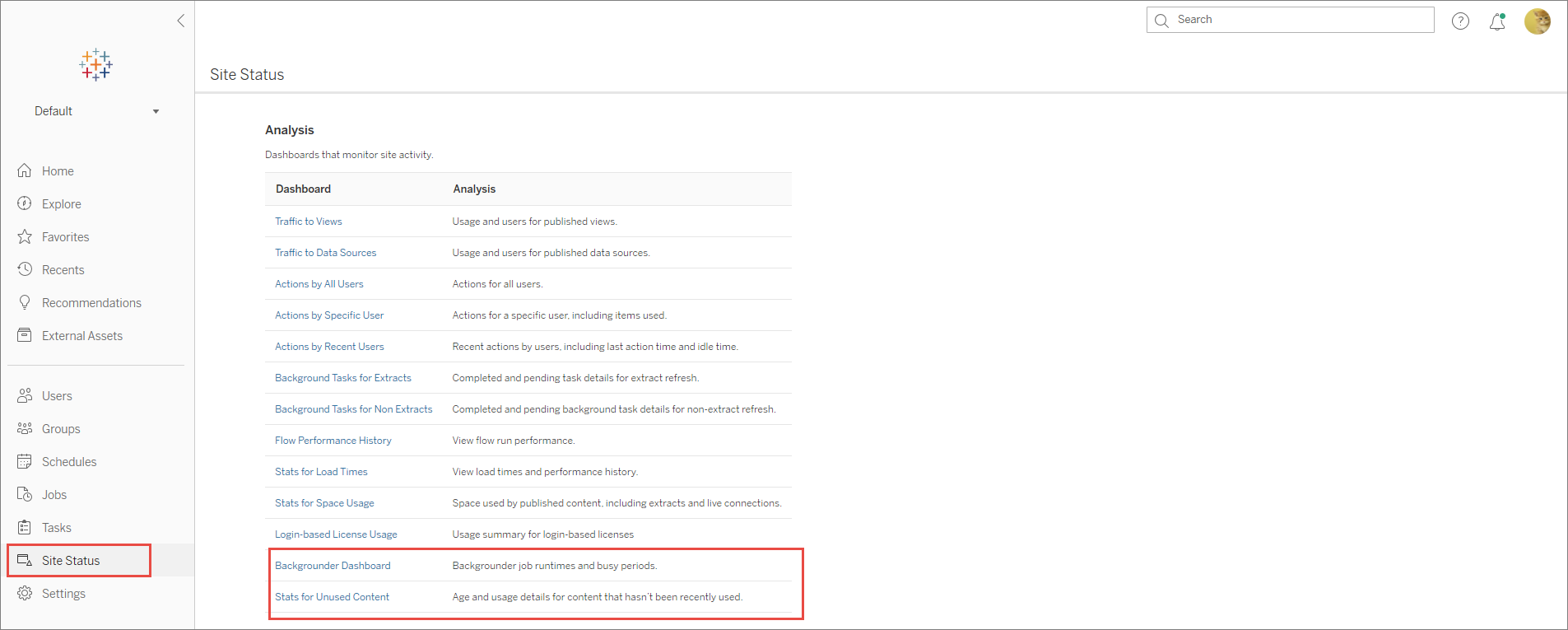1568x630 pixels.
Task: Select Settings in the sidebar
Action: click(63, 593)
